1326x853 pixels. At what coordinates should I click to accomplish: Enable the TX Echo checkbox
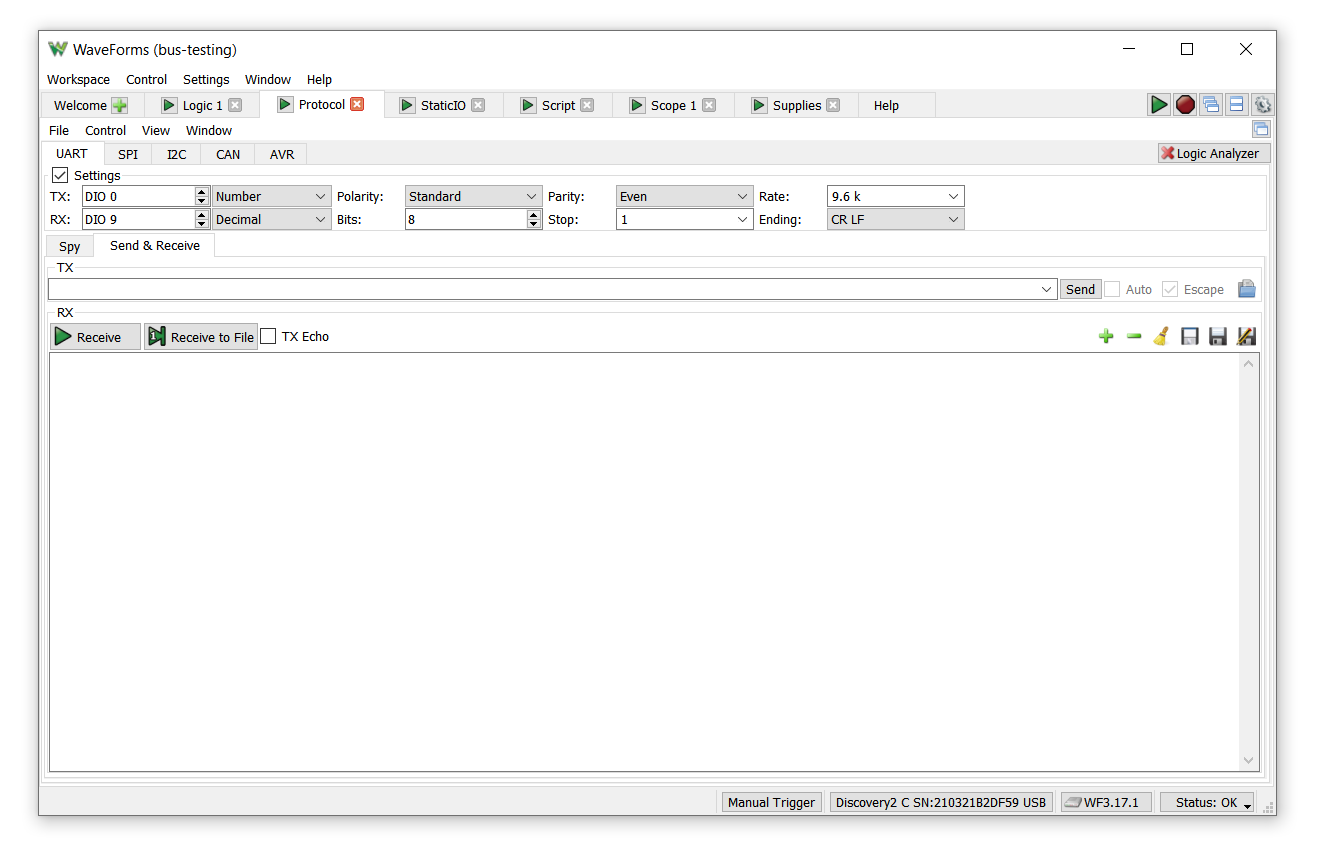[x=268, y=337]
